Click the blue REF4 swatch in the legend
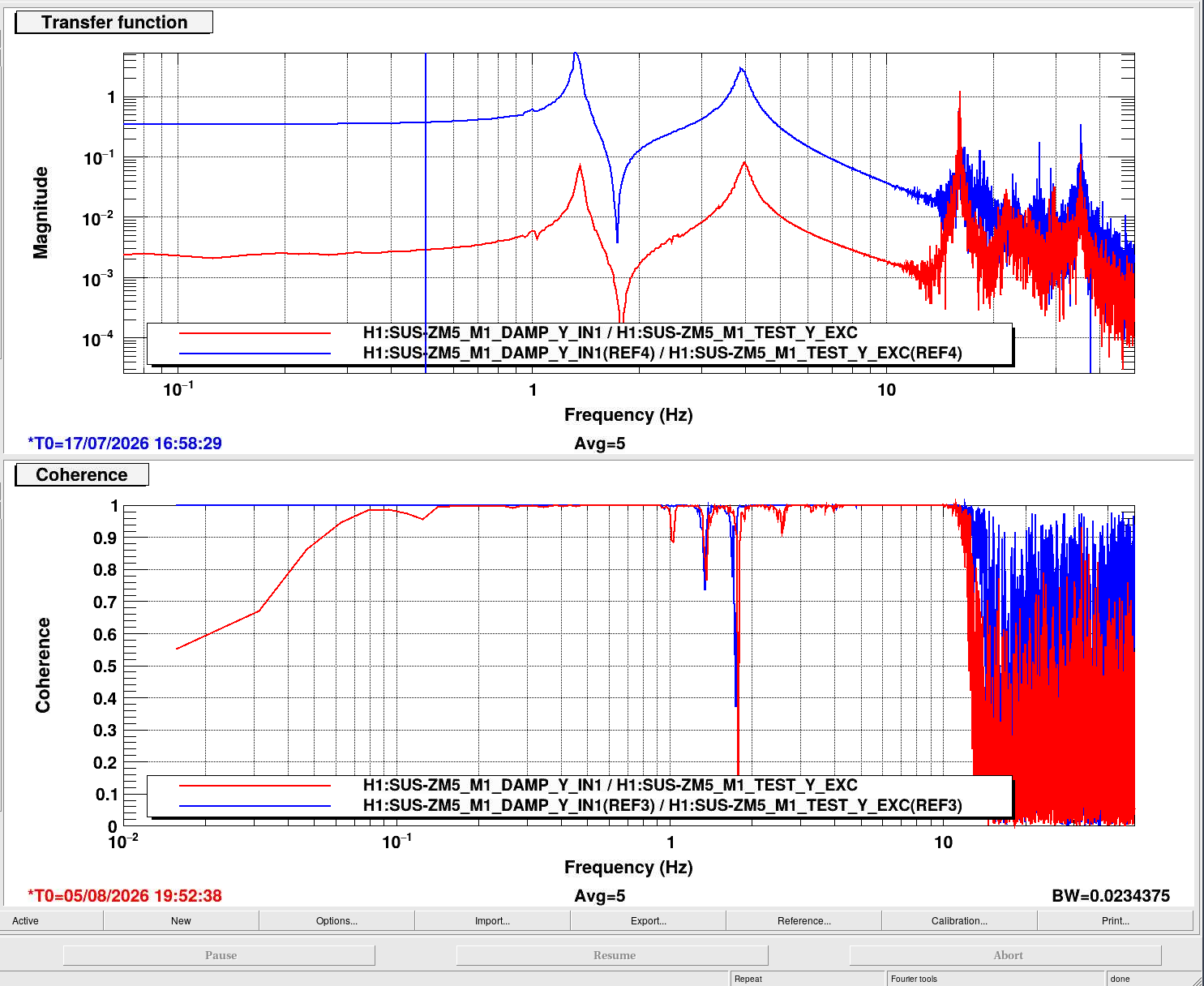 point(255,354)
